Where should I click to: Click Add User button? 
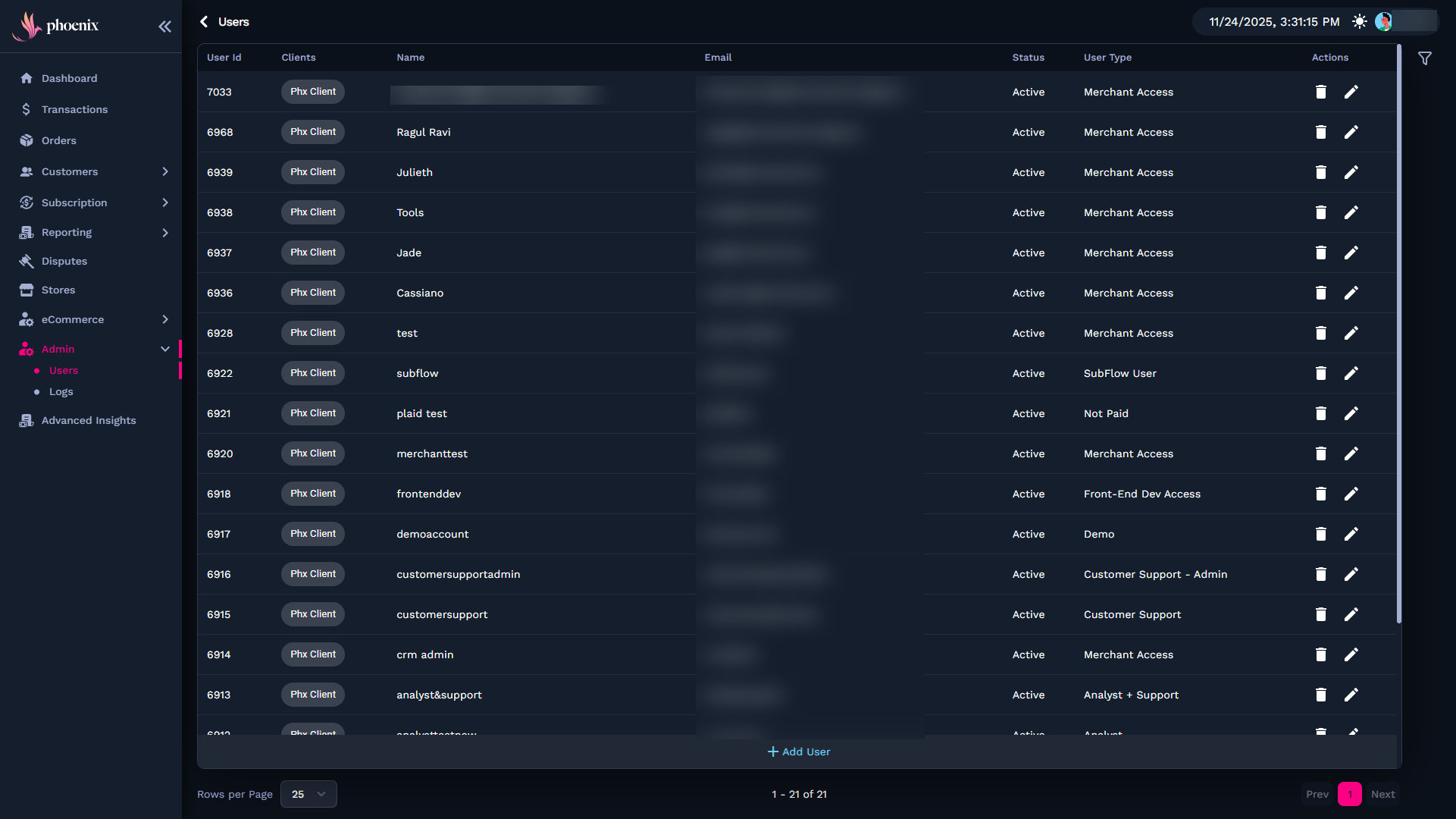pos(799,752)
